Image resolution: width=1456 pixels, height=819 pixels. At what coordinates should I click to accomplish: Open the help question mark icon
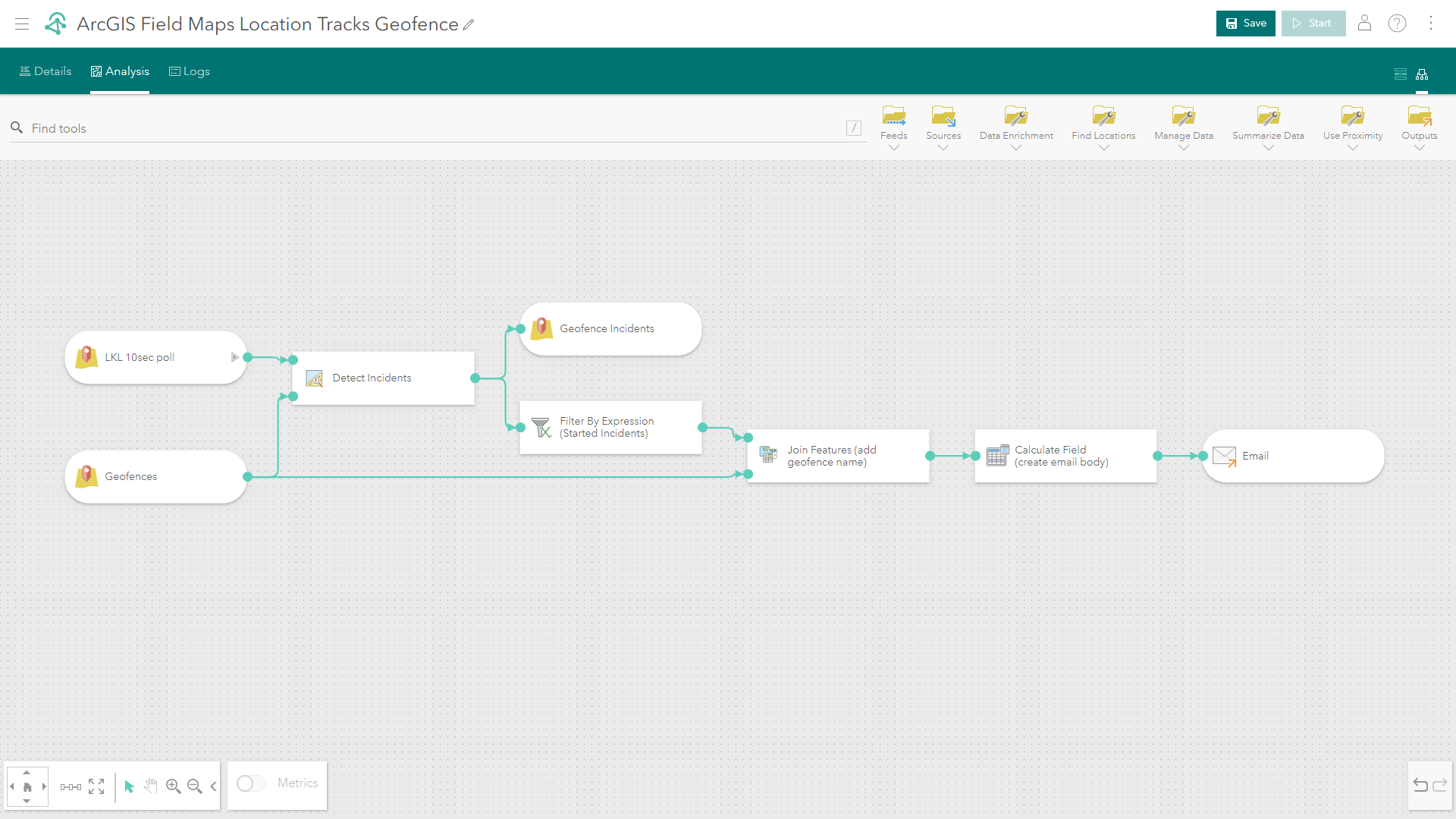pos(1397,24)
